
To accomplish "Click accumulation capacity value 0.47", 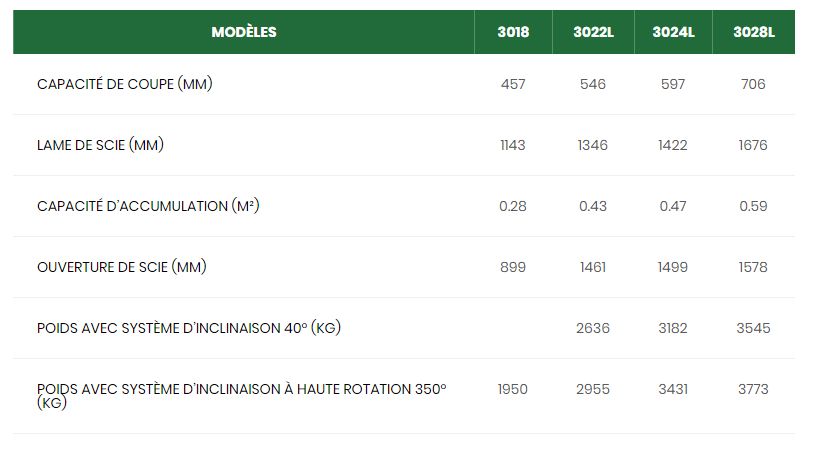I will 673,206.
